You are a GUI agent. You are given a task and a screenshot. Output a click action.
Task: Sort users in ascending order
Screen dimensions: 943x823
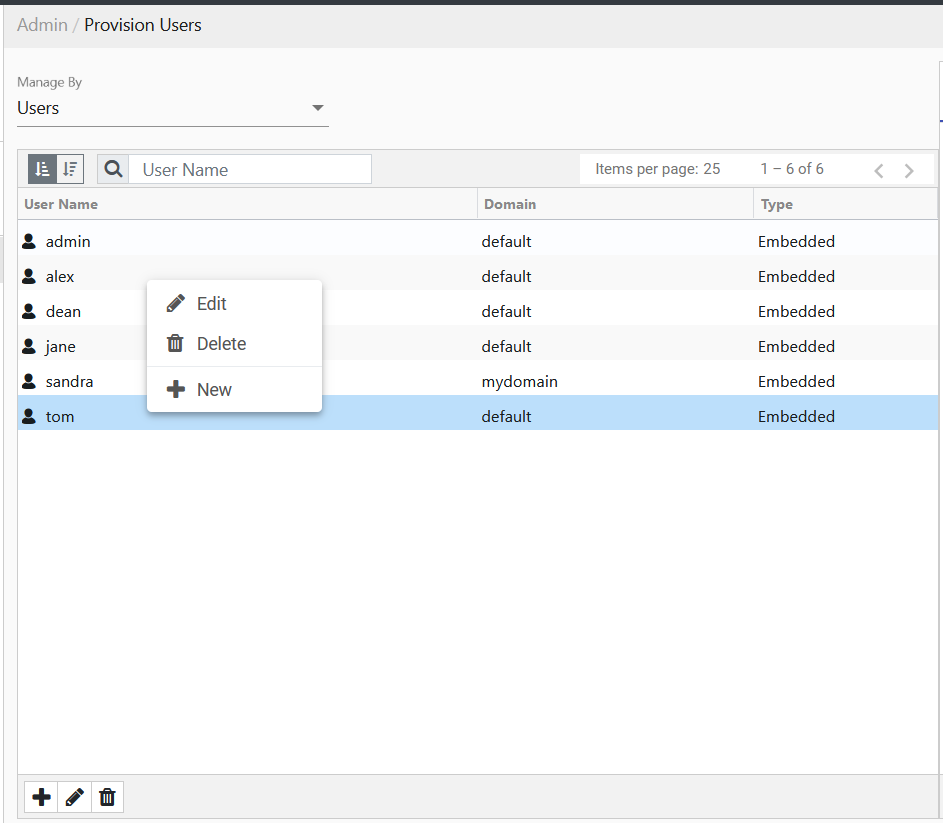tap(42, 169)
